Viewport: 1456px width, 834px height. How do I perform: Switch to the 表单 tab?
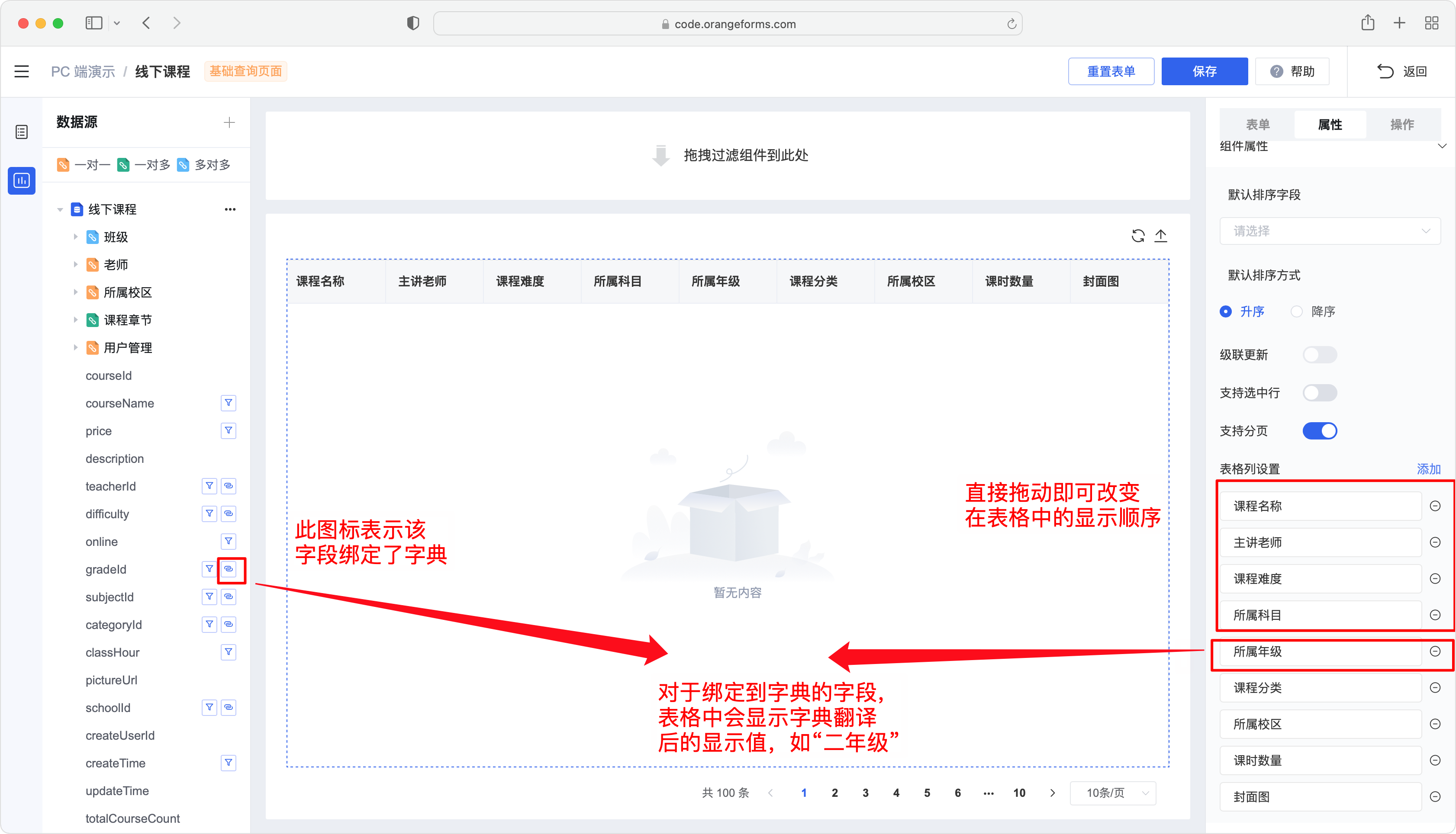[x=1258, y=124]
